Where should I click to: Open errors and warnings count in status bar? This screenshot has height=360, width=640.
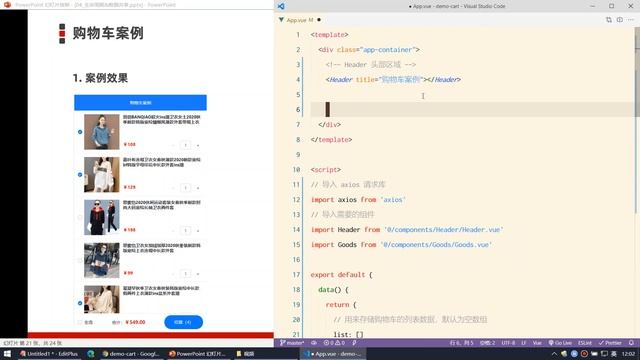click(x=334, y=343)
